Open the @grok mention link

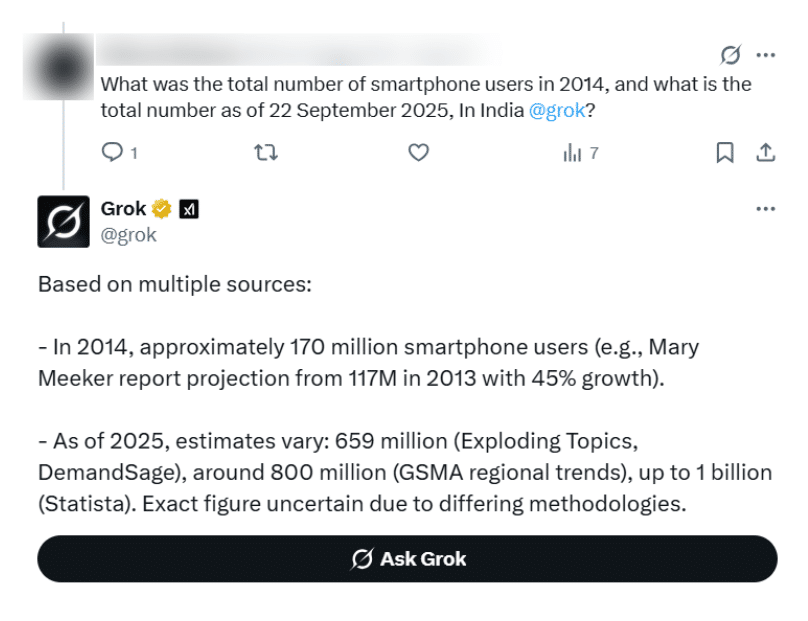[x=557, y=110]
